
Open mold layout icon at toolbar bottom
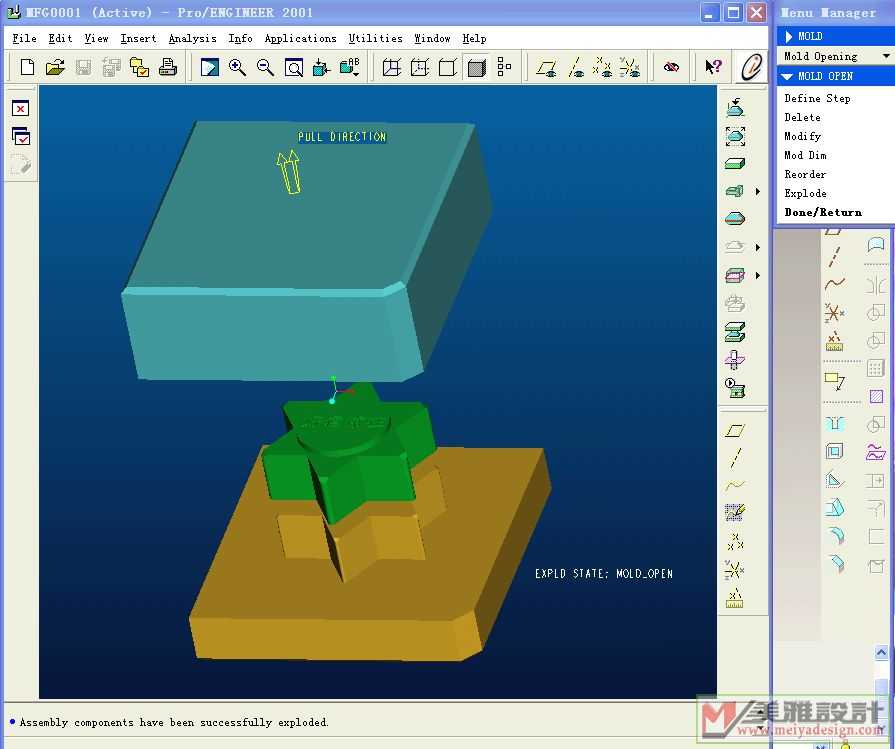(x=735, y=388)
